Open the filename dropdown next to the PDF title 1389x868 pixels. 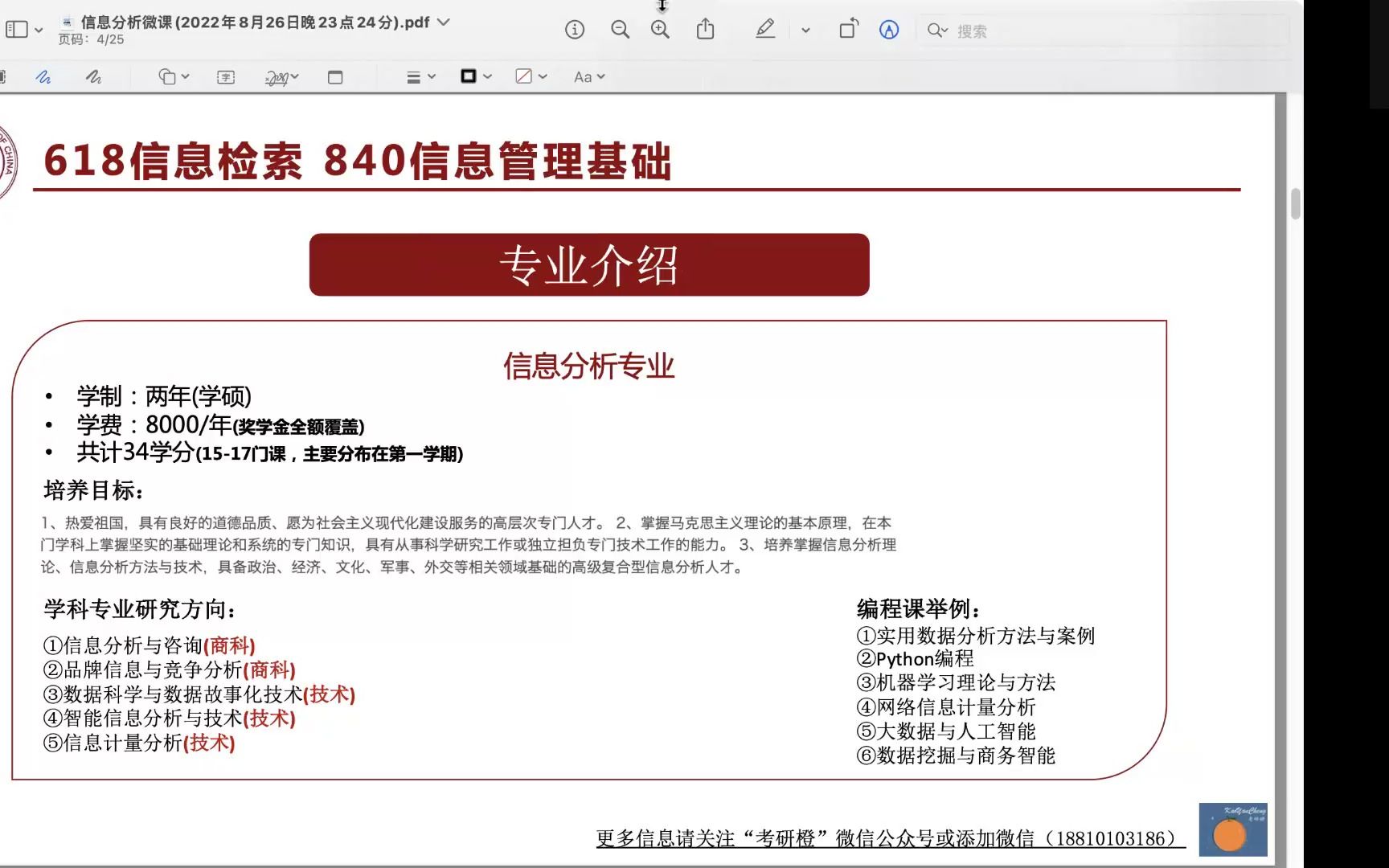pyautogui.click(x=442, y=23)
